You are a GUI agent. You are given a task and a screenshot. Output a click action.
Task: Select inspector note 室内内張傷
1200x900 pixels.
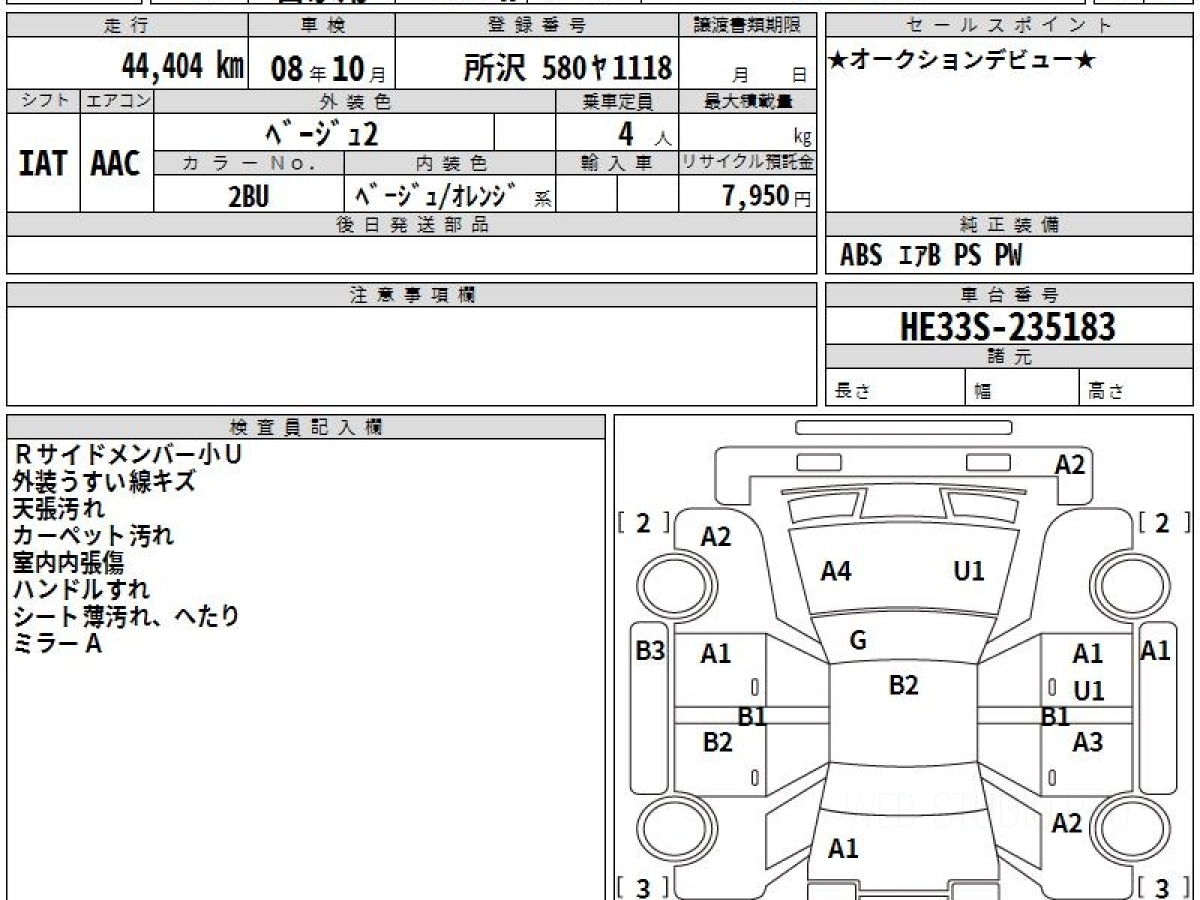coord(68,562)
